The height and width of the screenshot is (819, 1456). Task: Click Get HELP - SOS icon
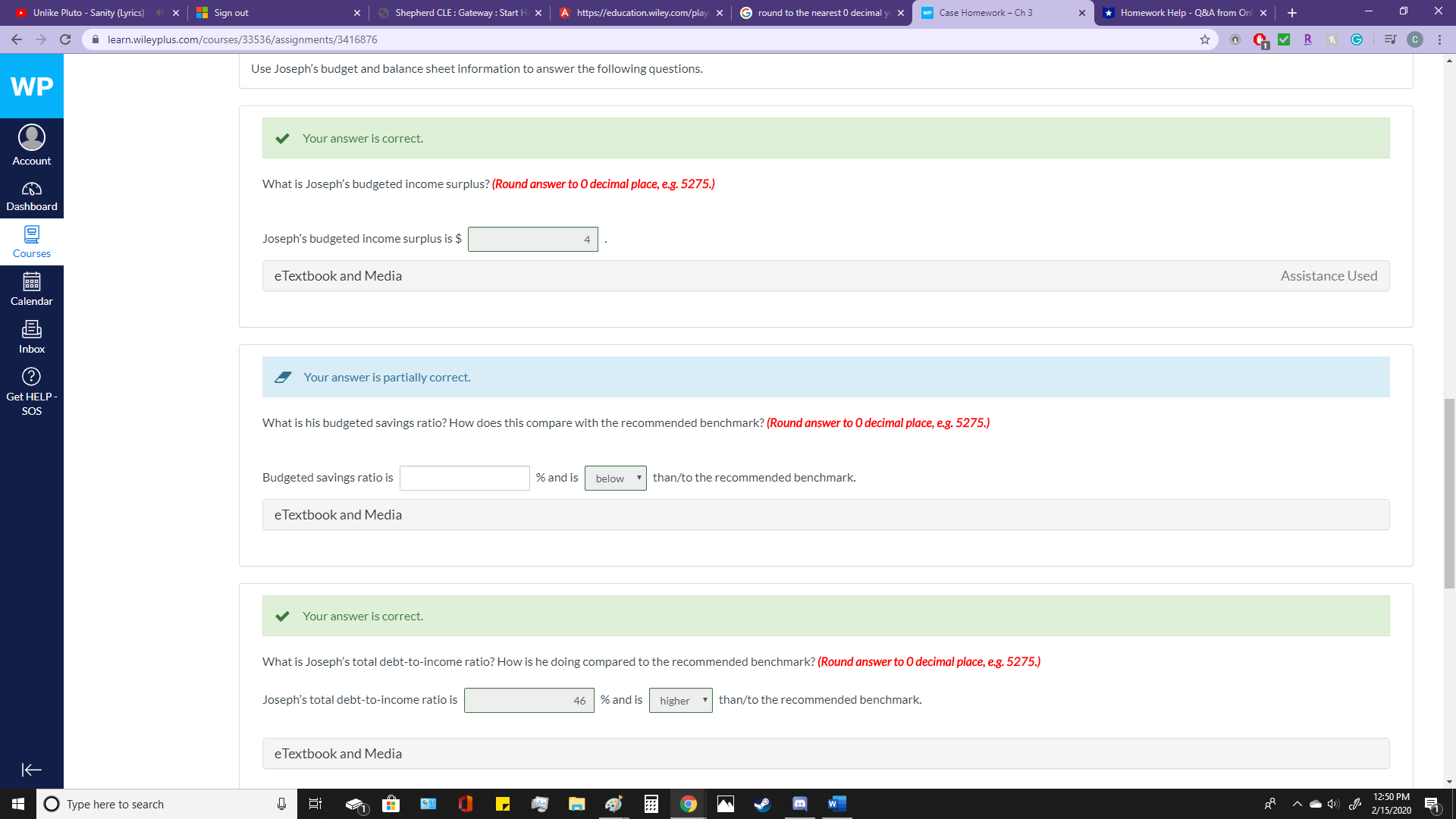pyautogui.click(x=31, y=391)
